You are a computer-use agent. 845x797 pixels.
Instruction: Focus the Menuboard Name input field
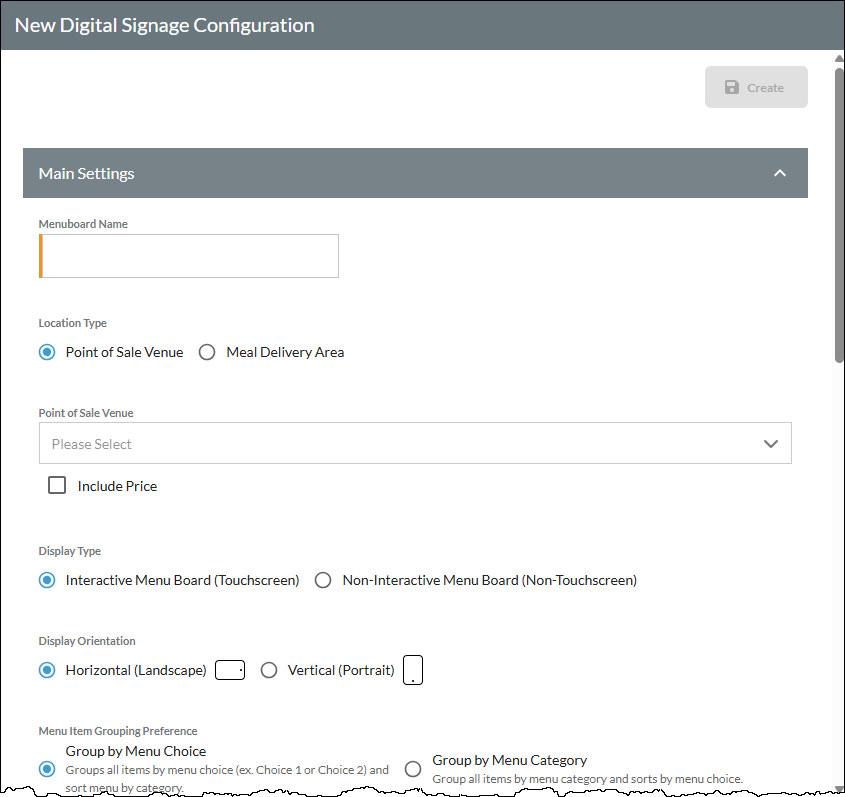coord(189,256)
